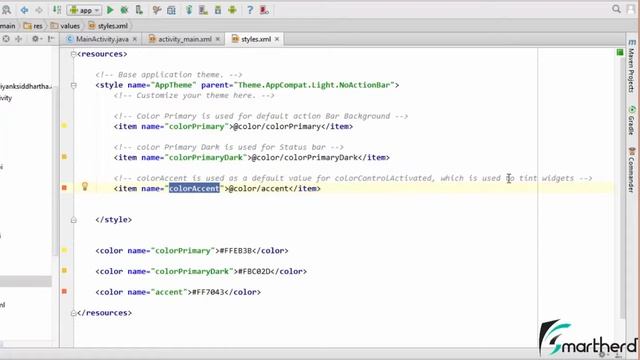Click the hide project panel icon

tap(51, 39)
